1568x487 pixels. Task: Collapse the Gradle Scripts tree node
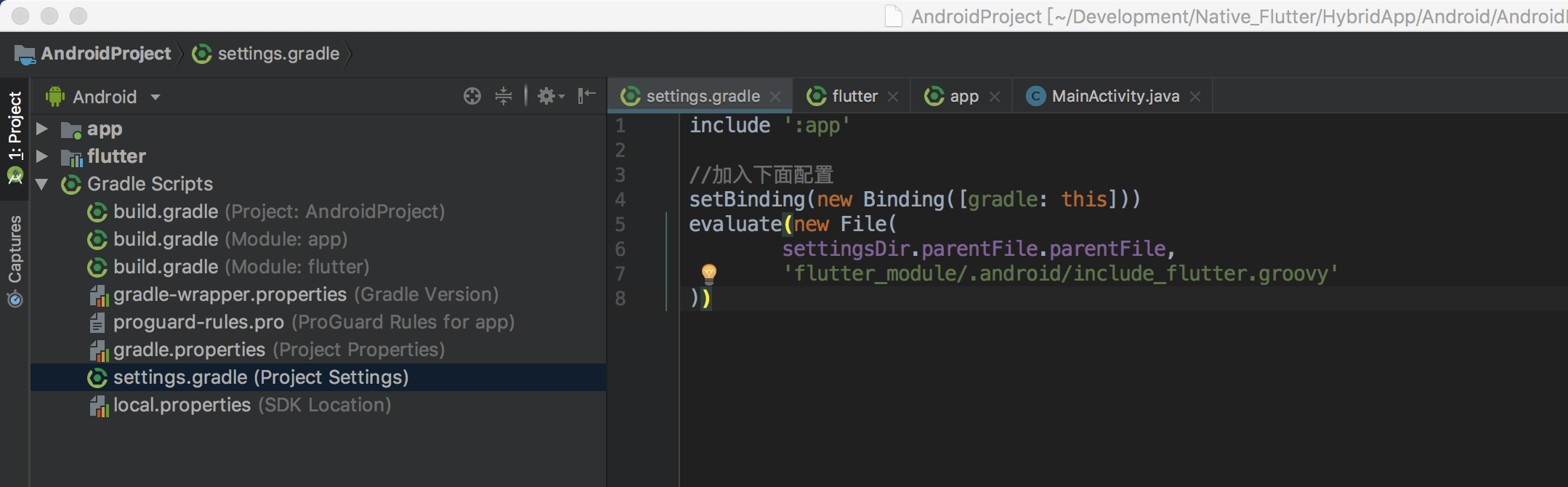(x=42, y=185)
